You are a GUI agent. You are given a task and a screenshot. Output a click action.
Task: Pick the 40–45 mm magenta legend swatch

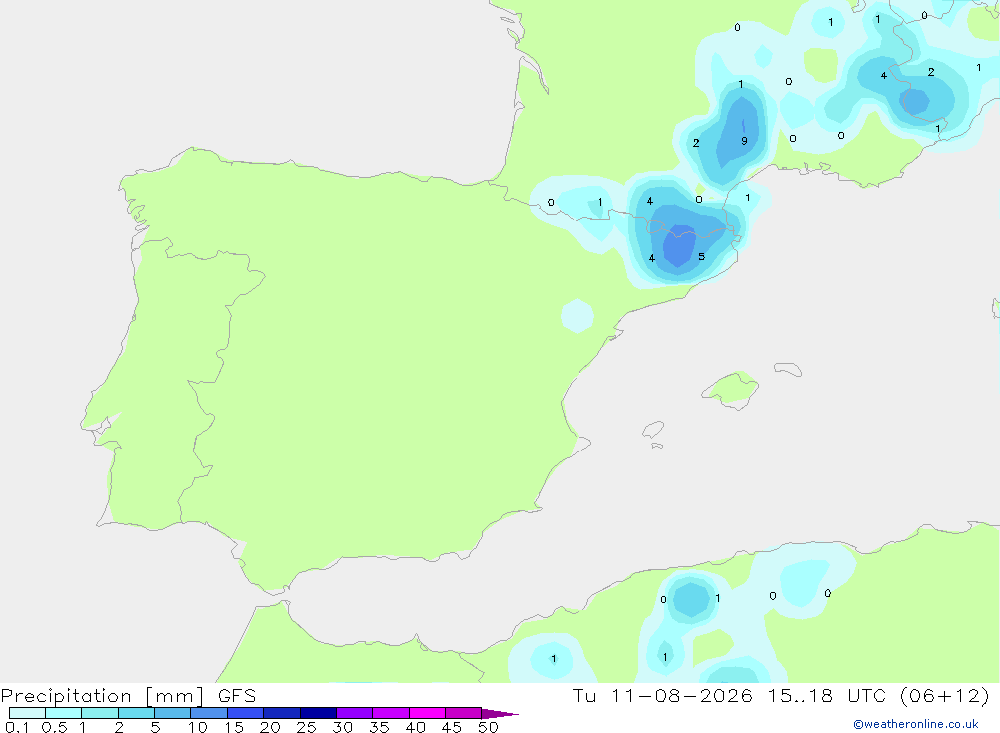pos(427,713)
